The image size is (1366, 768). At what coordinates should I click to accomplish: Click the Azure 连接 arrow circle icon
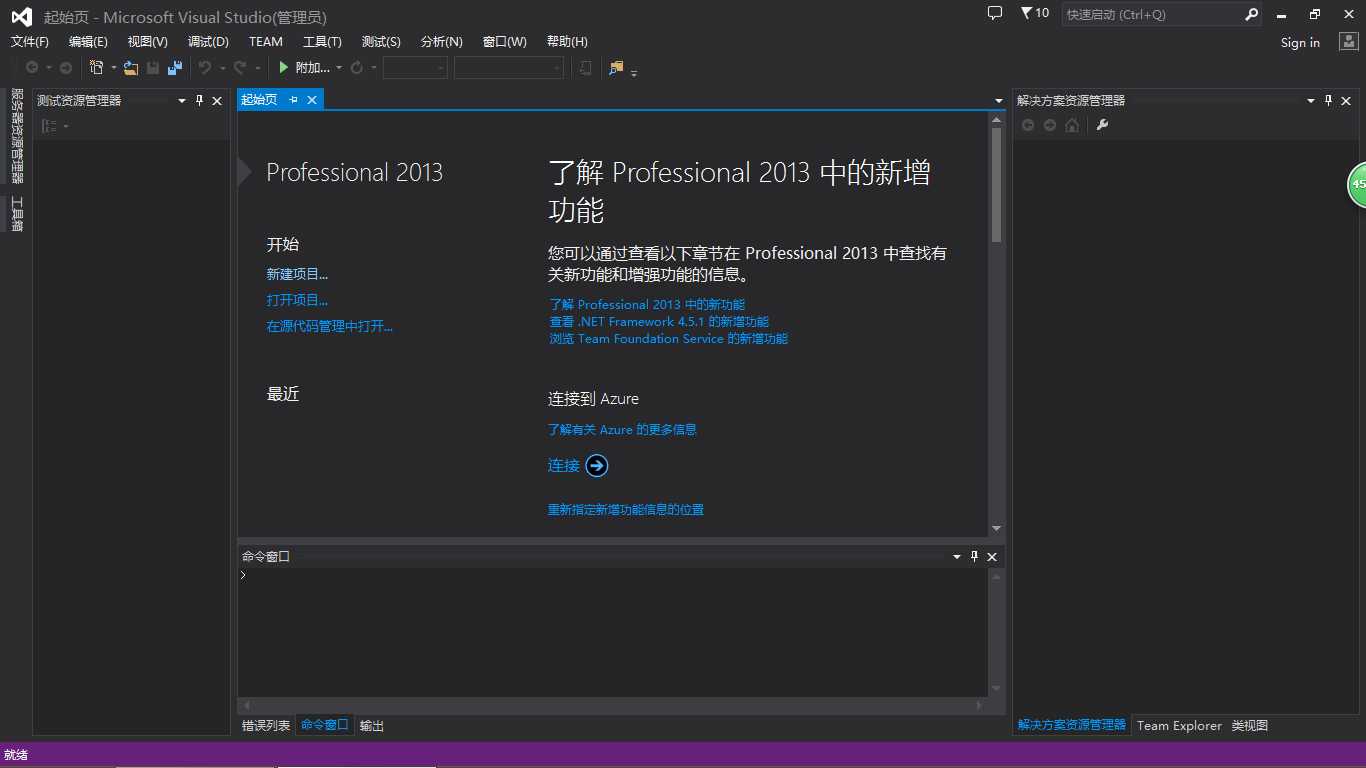point(597,465)
